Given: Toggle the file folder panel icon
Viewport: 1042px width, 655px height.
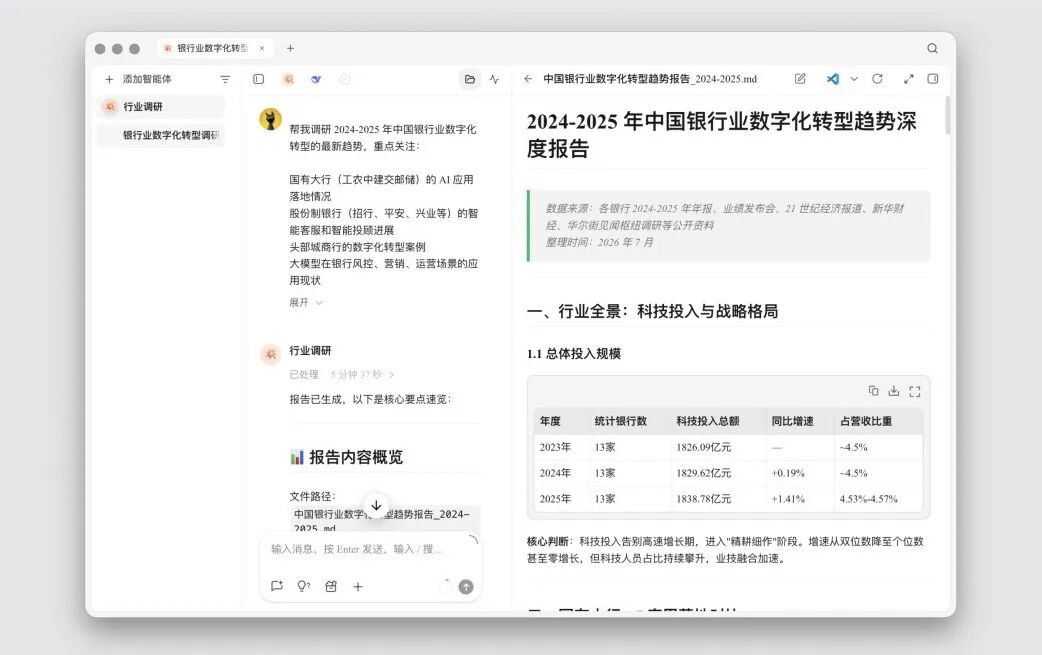Looking at the screenshot, I should pyautogui.click(x=470, y=79).
